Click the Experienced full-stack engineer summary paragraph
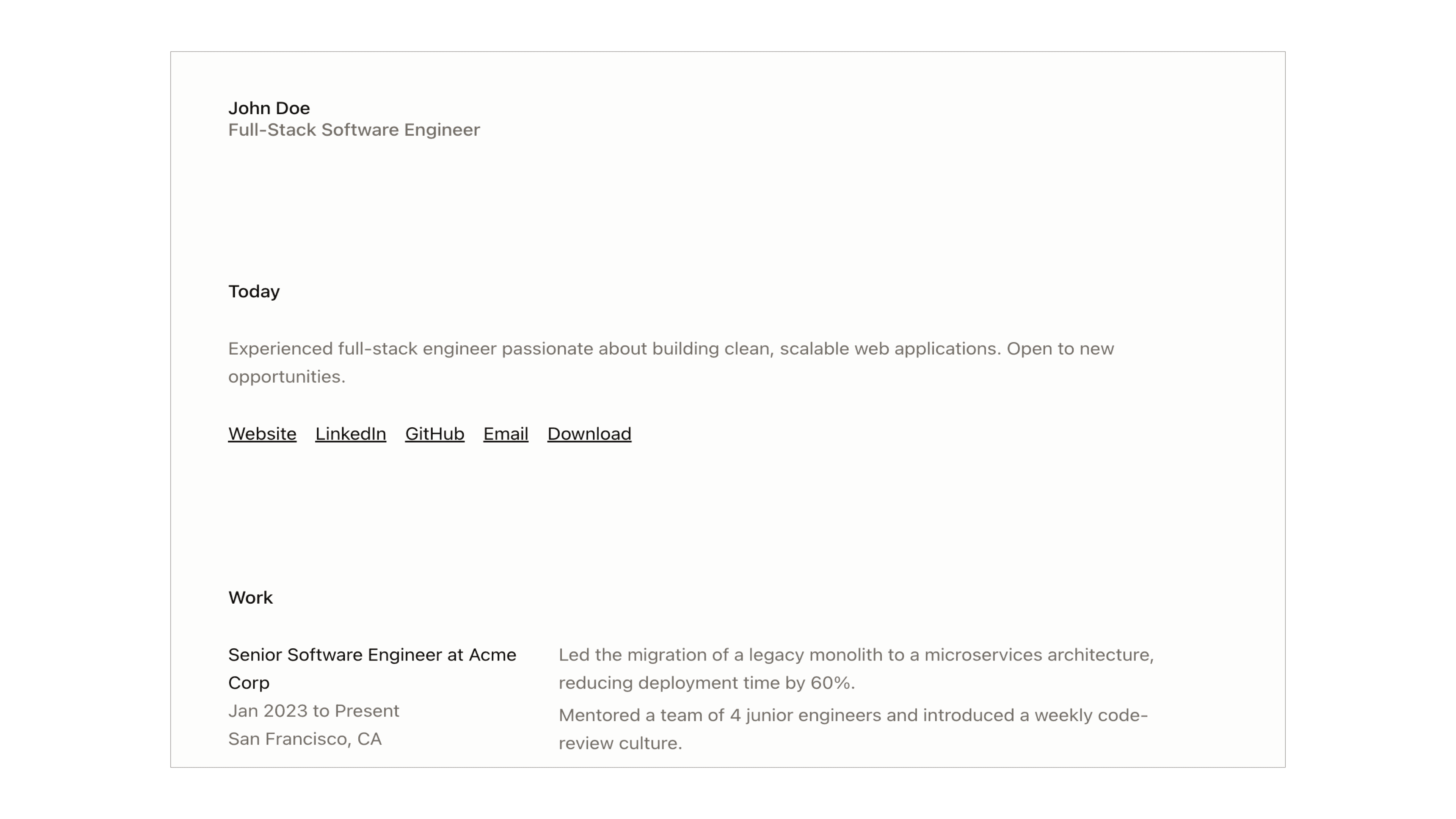 click(671, 362)
